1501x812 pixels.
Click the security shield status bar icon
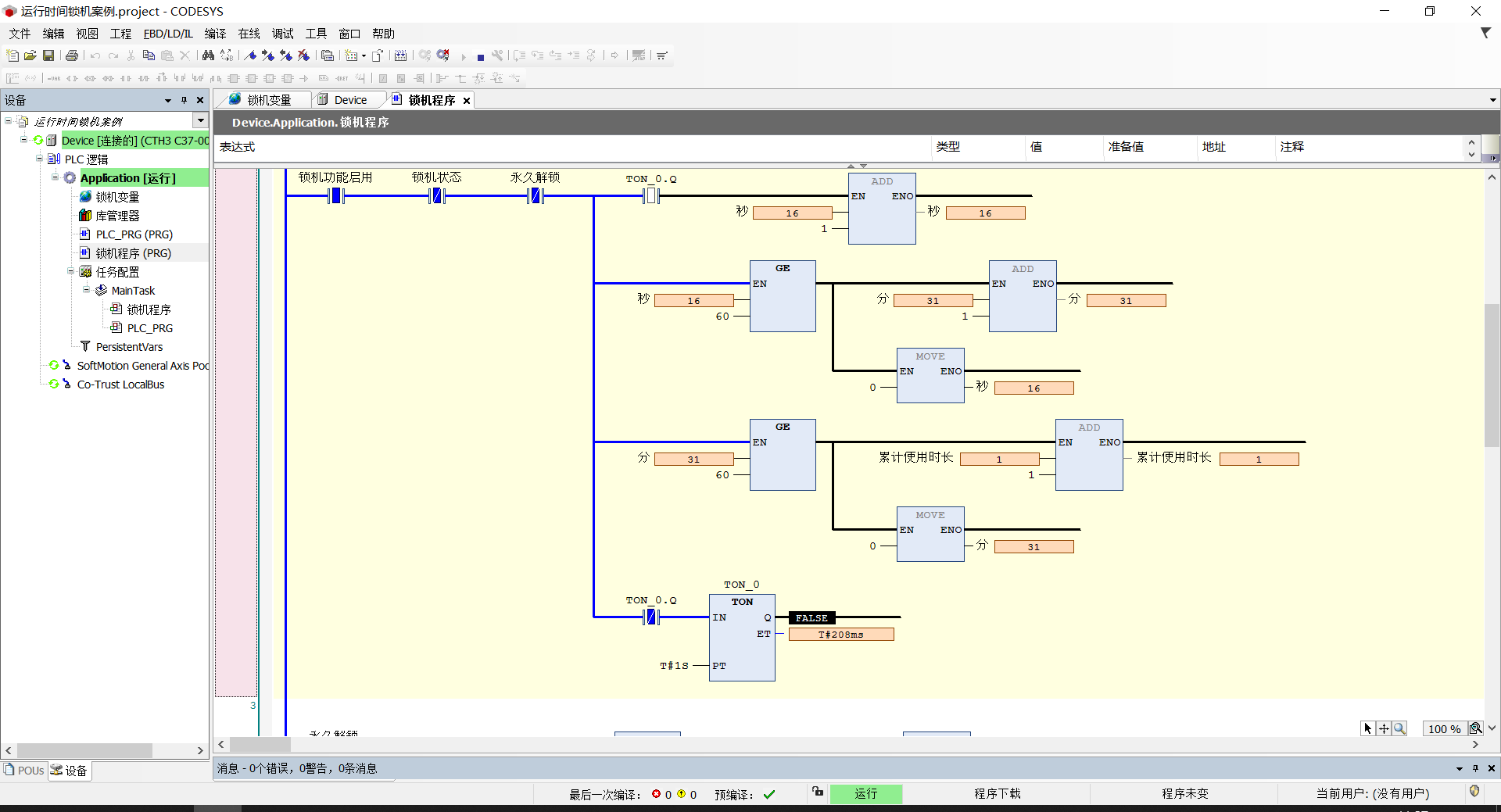1474,792
